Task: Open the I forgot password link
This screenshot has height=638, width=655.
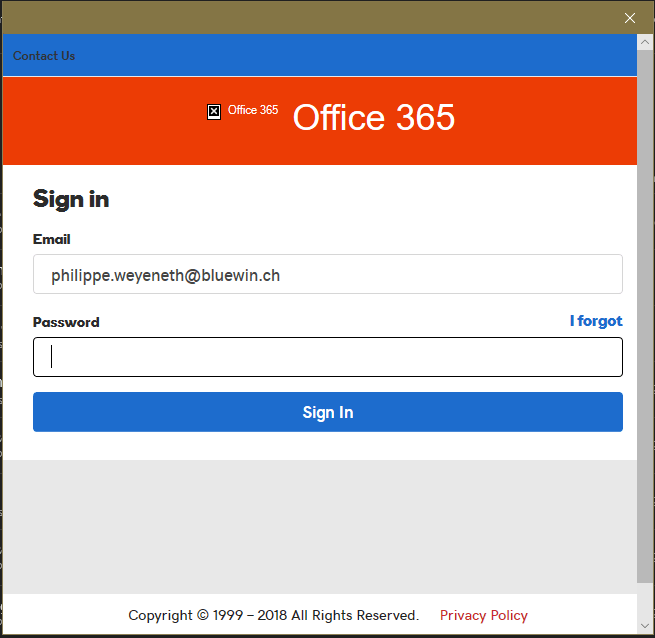Action: 596,321
